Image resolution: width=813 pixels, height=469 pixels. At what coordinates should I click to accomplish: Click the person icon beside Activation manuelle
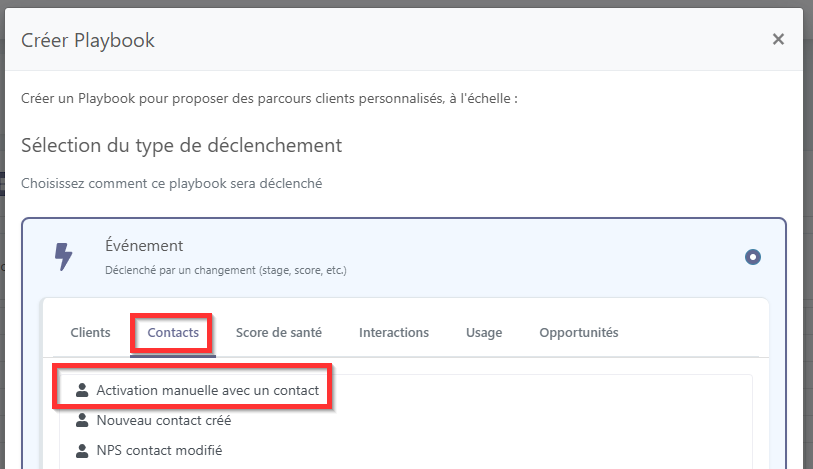pyautogui.click(x=82, y=390)
